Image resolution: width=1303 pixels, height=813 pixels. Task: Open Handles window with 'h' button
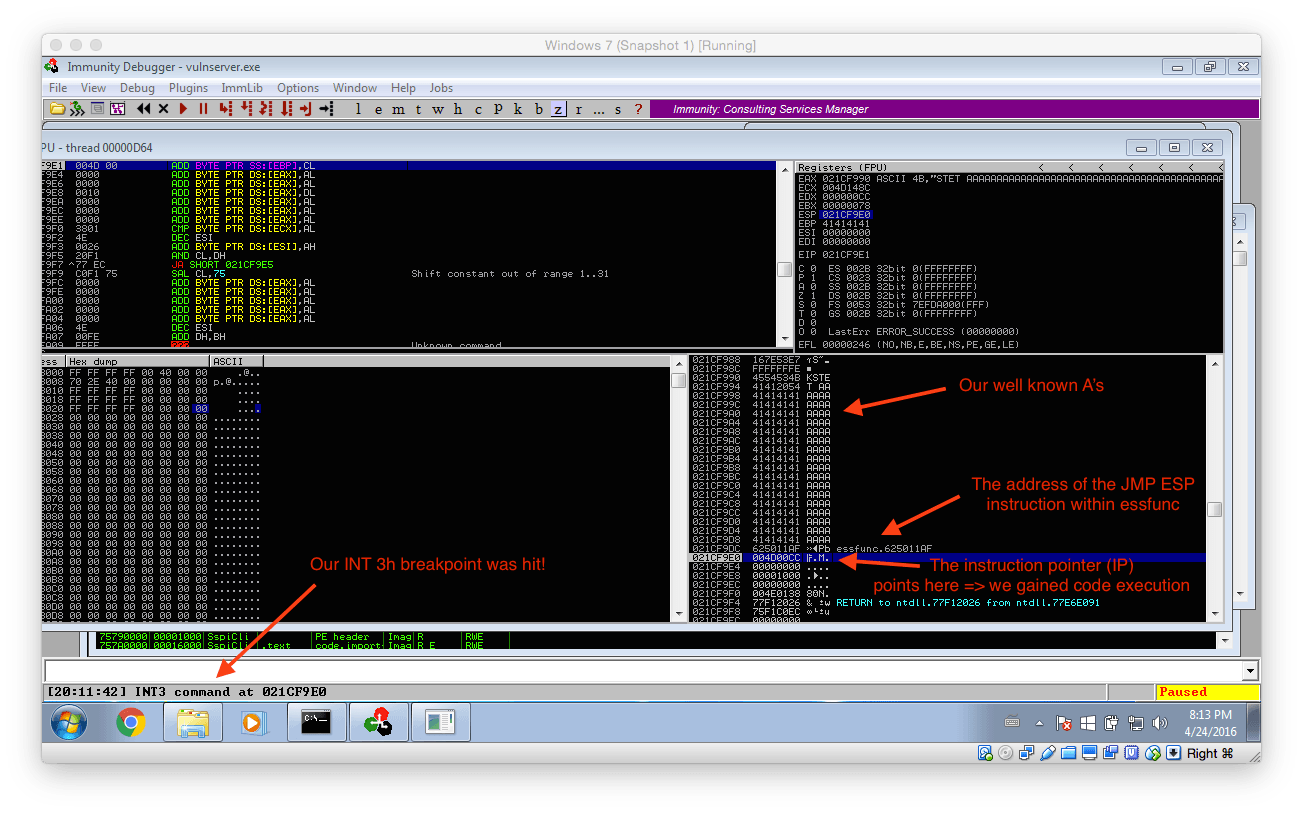click(458, 109)
